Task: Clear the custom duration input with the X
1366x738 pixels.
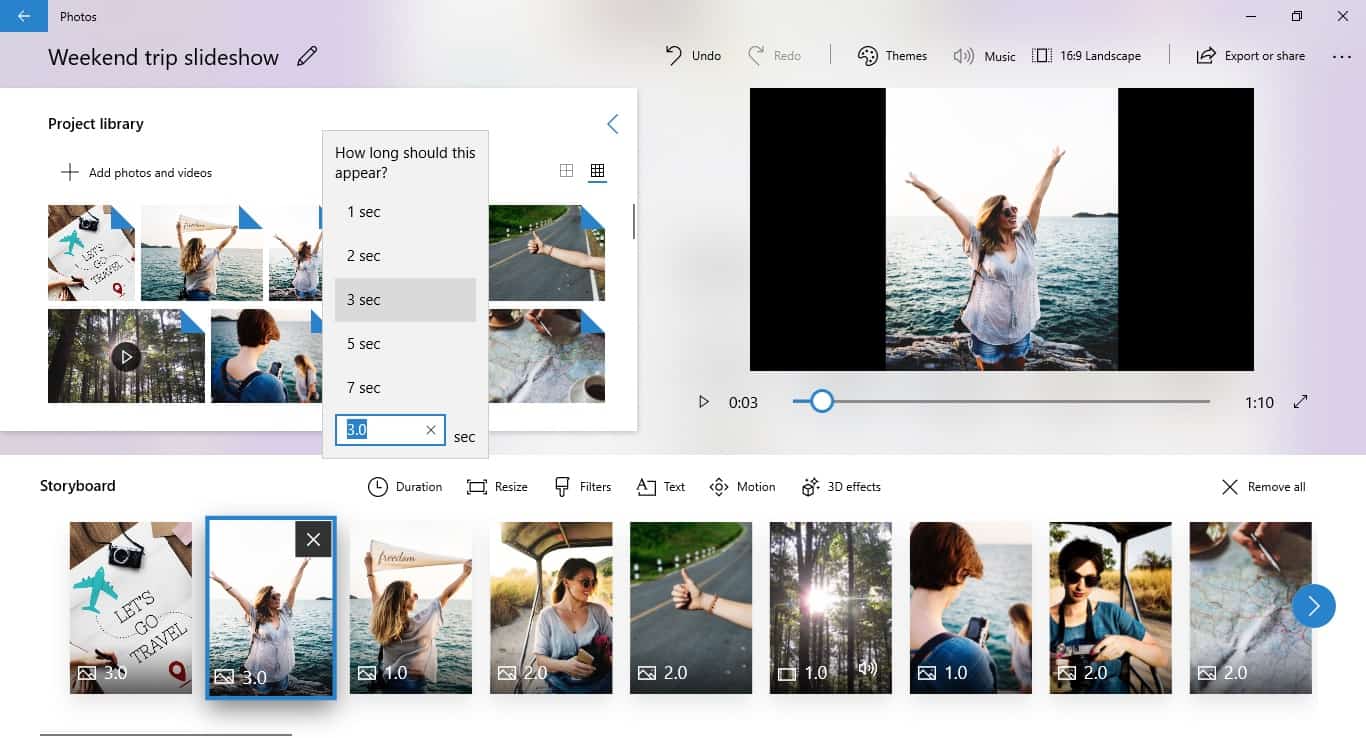Action: [431, 429]
